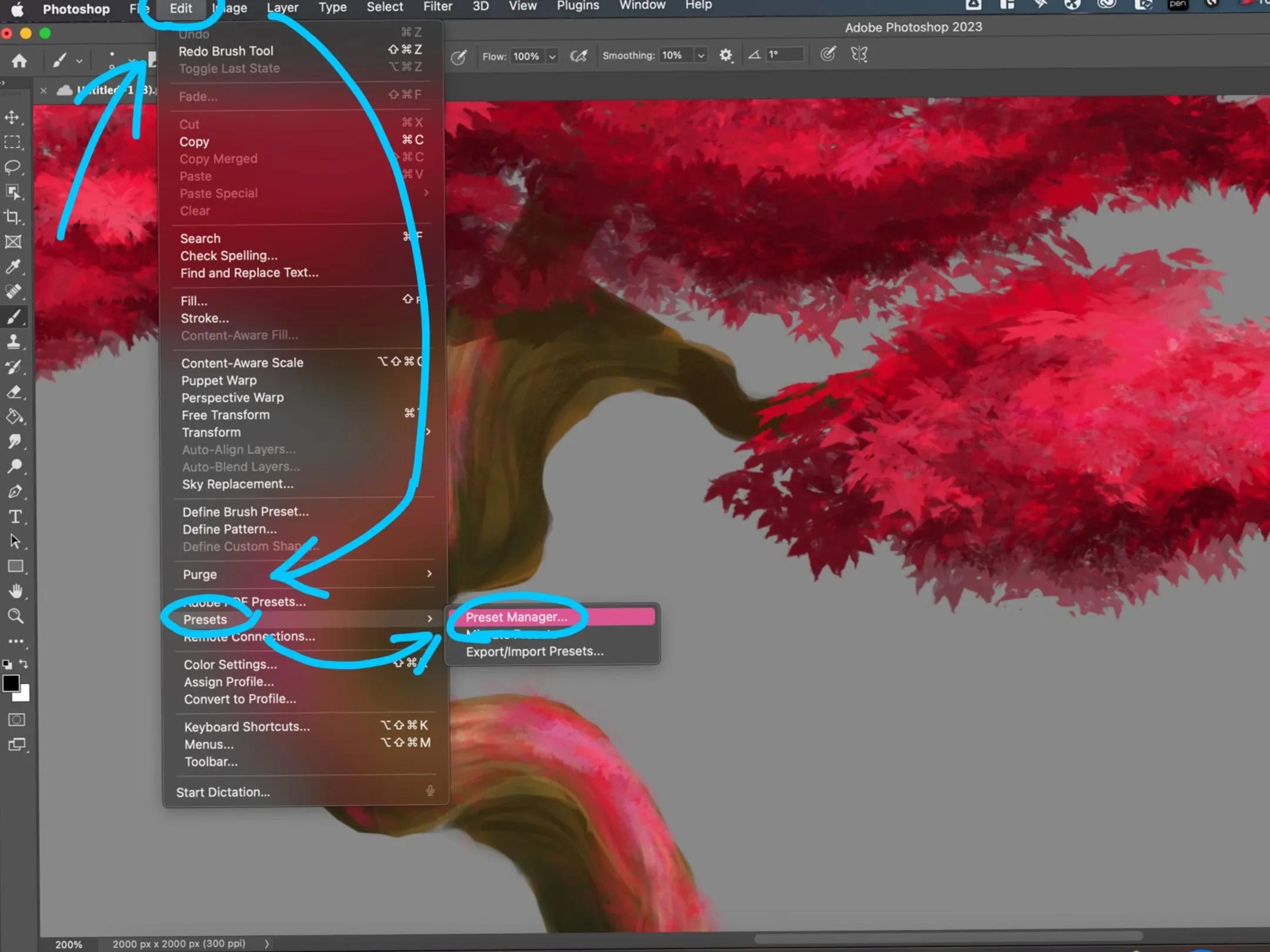Select the Paint Bucket tool
The height and width of the screenshot is (952, 1270).
point(14,417)
